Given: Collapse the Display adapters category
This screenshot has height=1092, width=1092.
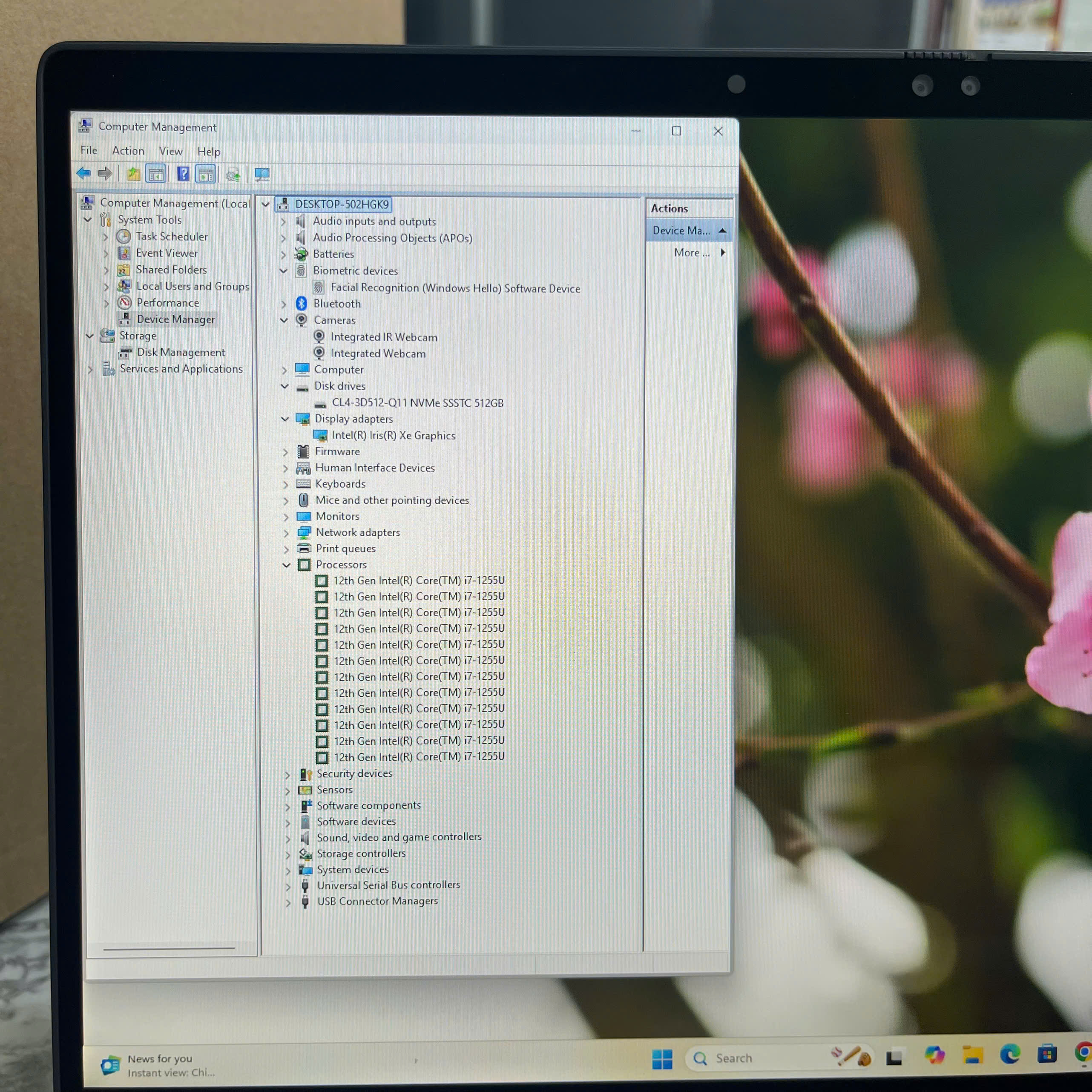Looking at the screenshot, I should point(285,419).
